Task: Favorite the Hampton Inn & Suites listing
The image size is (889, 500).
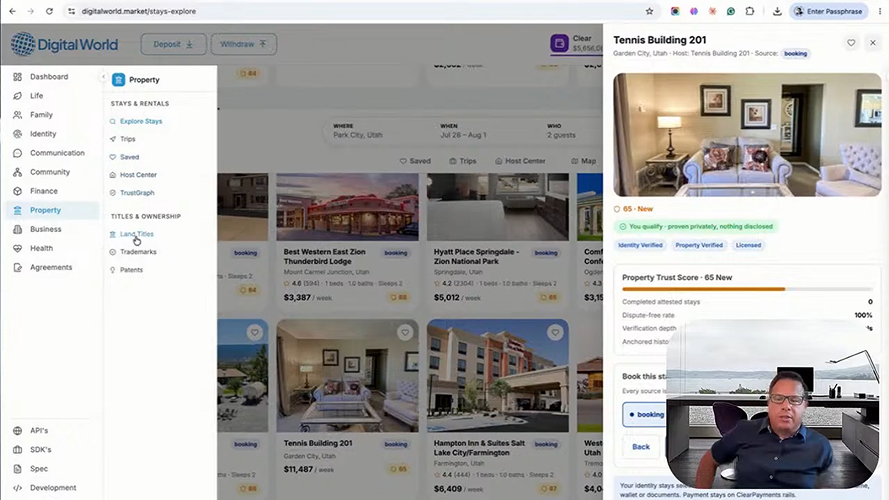Action: pos(555,333)
